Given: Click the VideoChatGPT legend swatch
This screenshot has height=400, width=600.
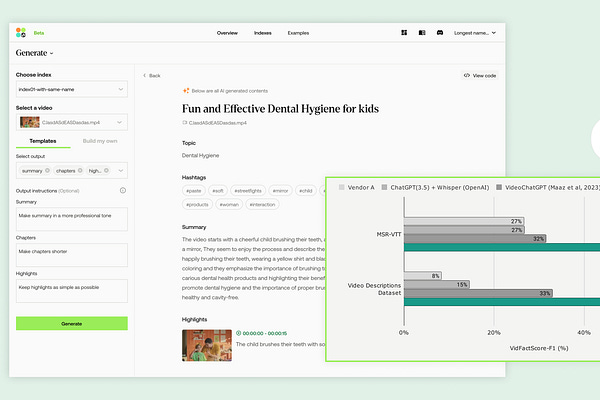Looking at the screenshot, I should point(499,187).
